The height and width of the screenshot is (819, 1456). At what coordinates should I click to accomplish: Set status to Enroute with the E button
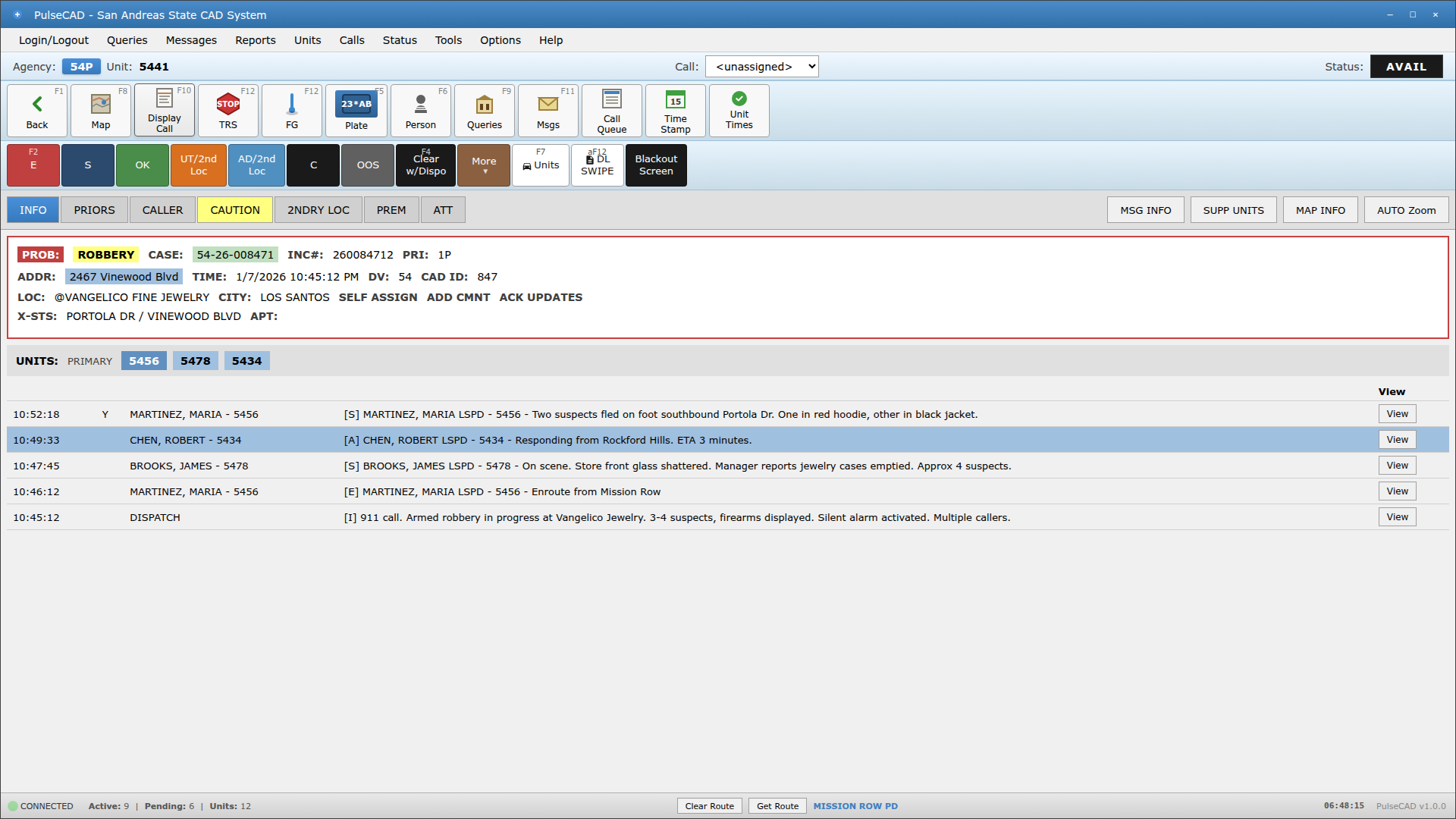point(33,165)
